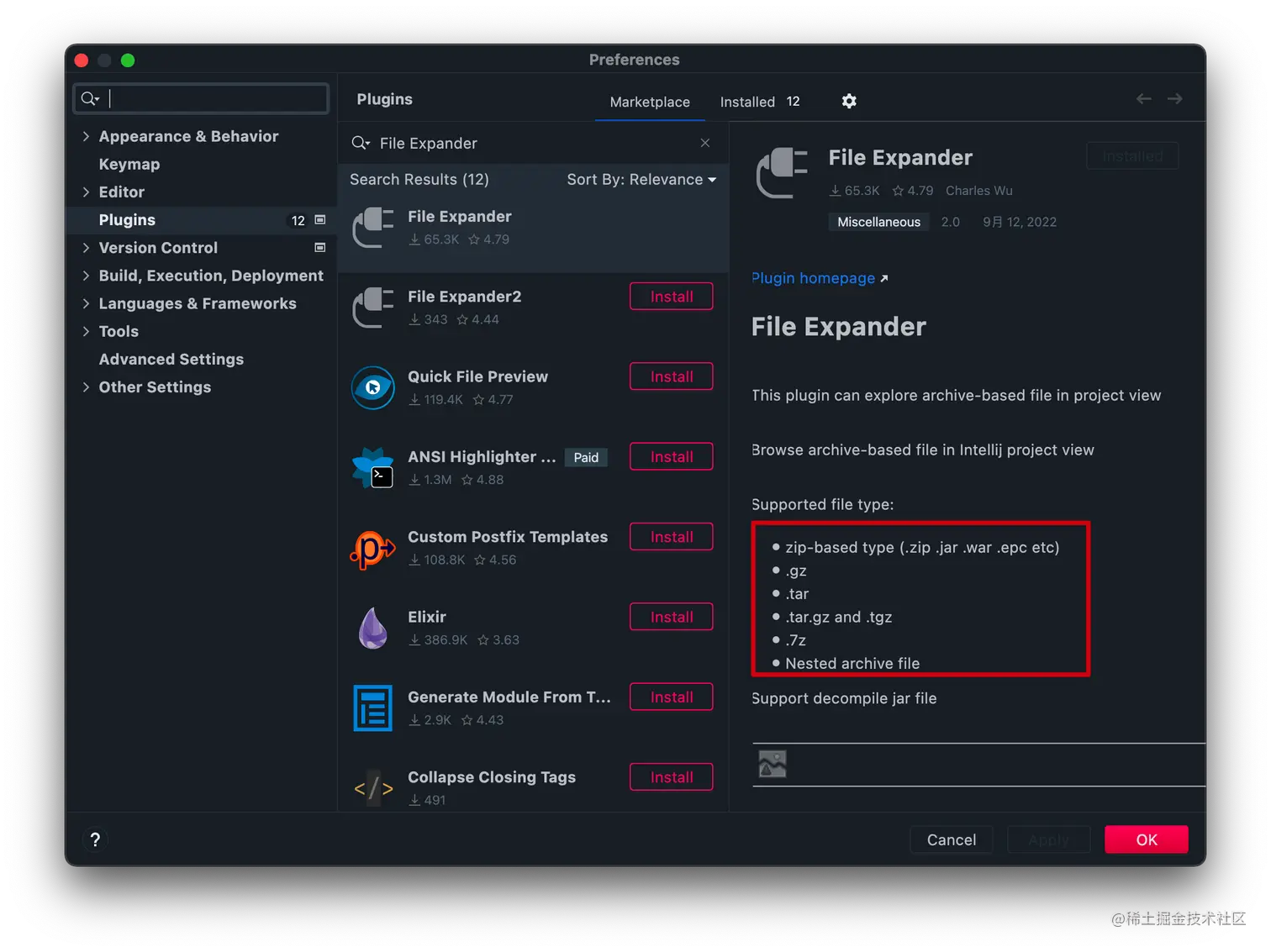Click the Cancel button
Image resolution: width=1271 pixels, height=952 pixels.
pyautogui.click(x=952, y=839)
